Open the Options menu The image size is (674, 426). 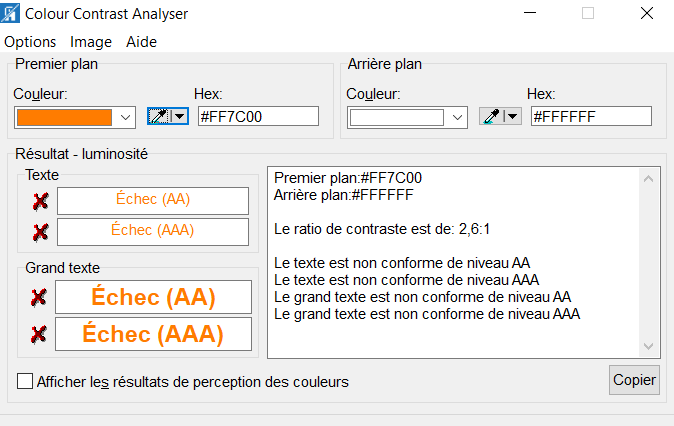click(x=30, y=42)
